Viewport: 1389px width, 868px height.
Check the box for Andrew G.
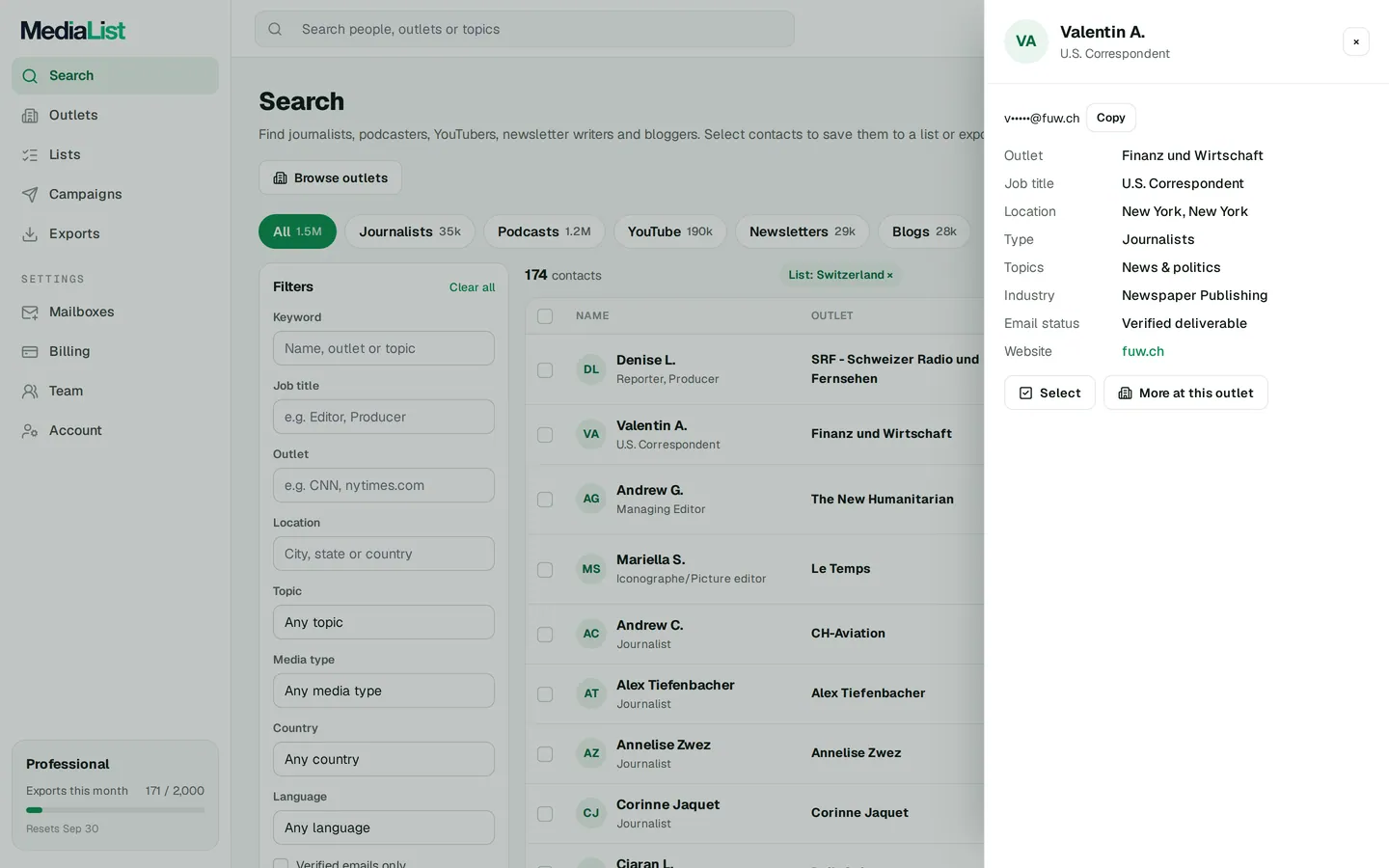(545, 500)
